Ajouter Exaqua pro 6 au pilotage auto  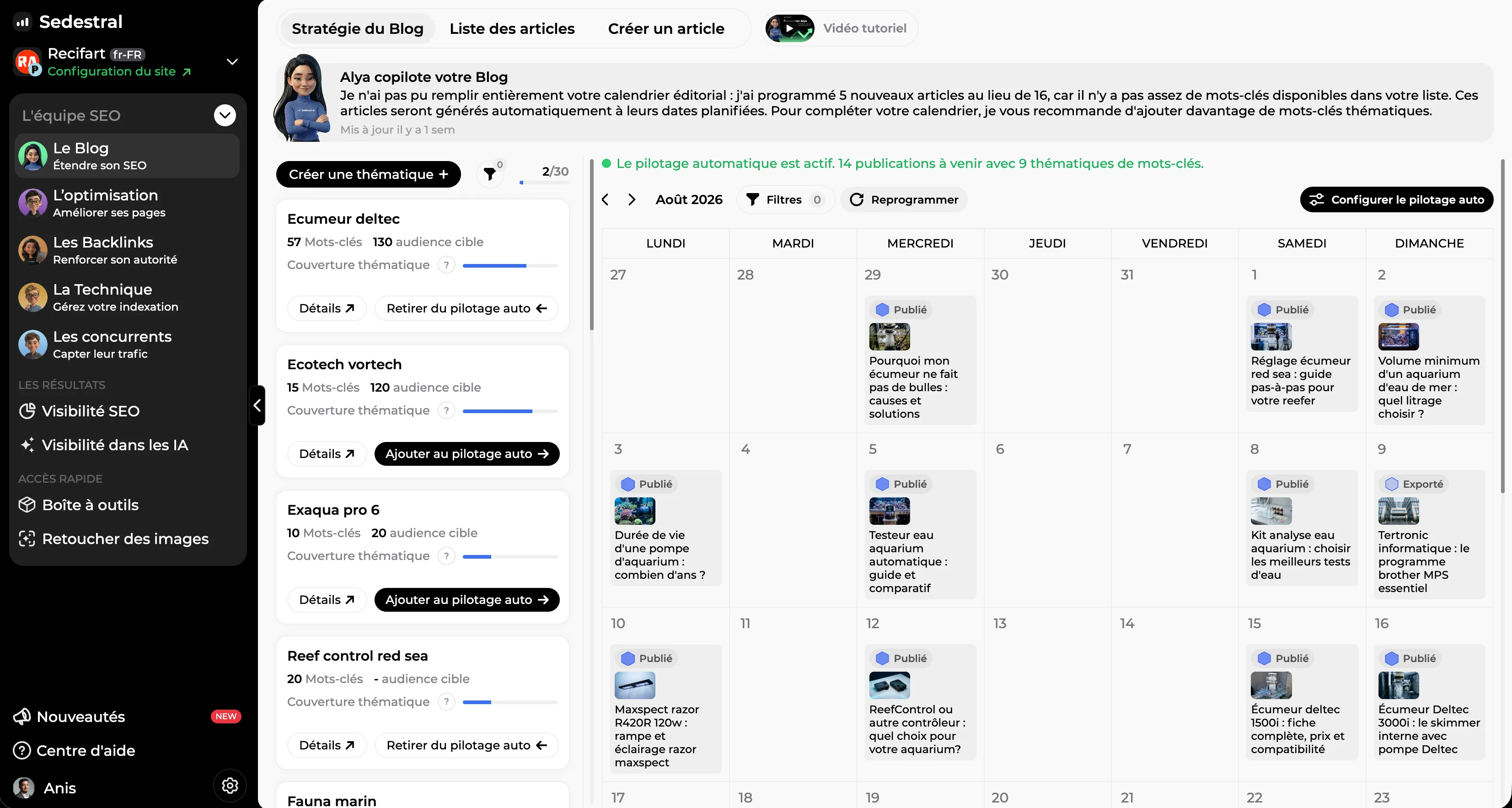[466, 599]
